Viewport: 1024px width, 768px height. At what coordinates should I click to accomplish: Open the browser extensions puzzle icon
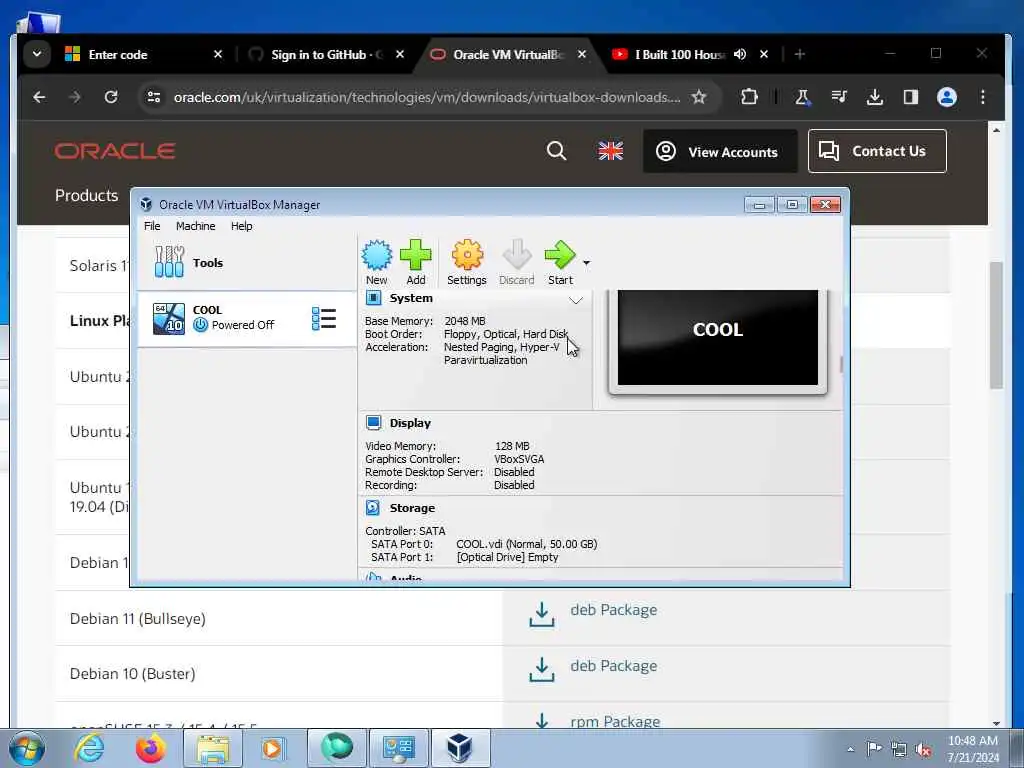tap(749, 97)
